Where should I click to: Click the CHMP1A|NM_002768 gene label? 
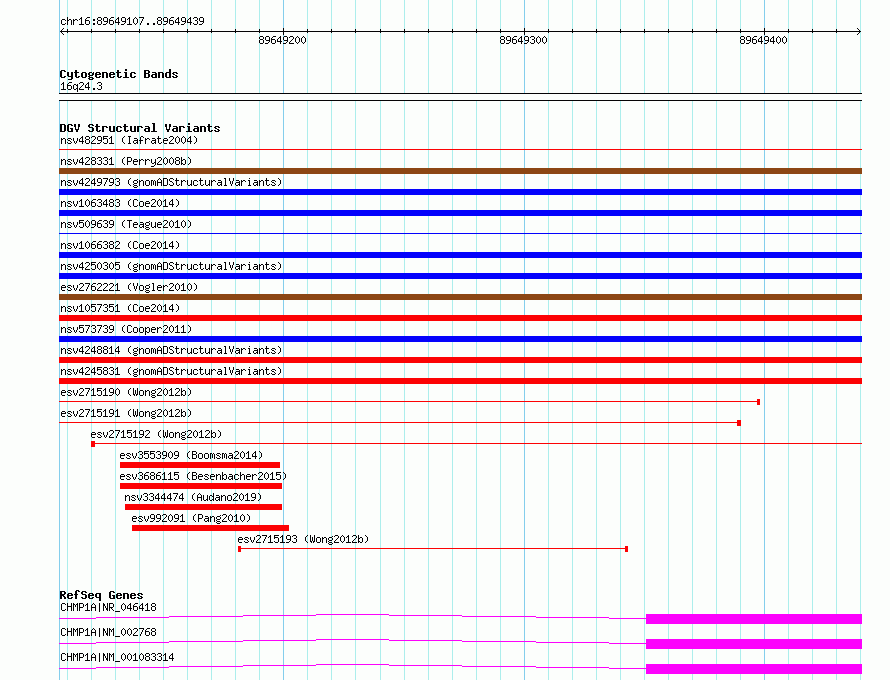pos(108,632)
